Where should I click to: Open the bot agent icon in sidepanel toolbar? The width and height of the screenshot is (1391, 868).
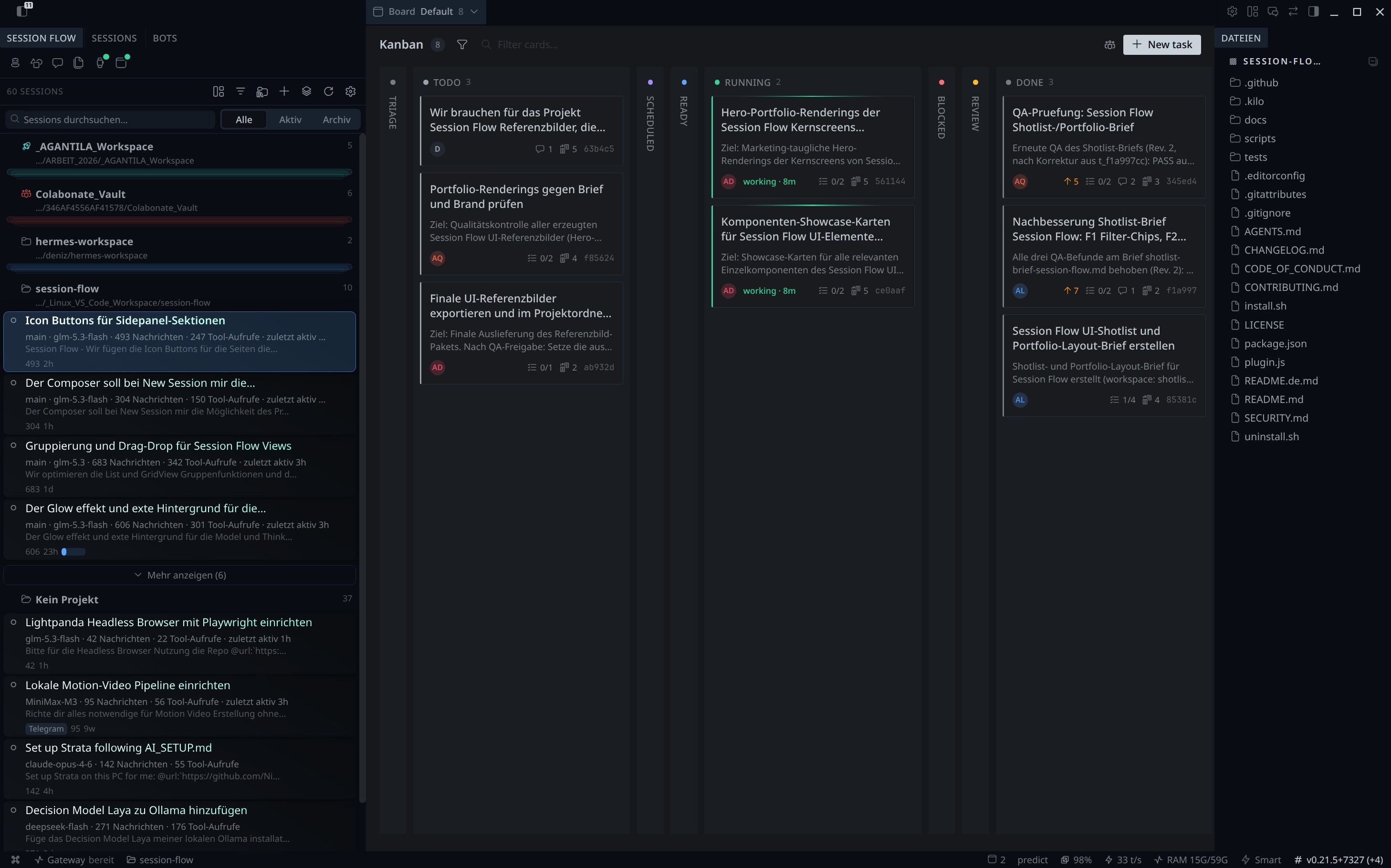point(15,62)
